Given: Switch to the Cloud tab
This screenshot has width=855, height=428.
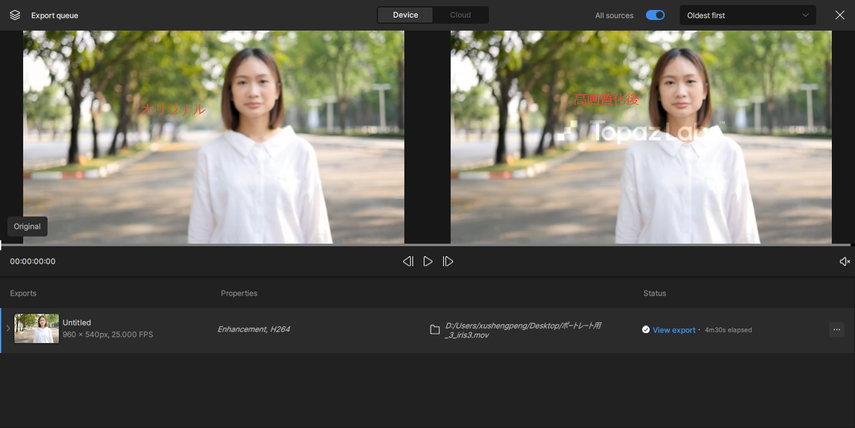Looking at the screenshot, I should [460, 15].
